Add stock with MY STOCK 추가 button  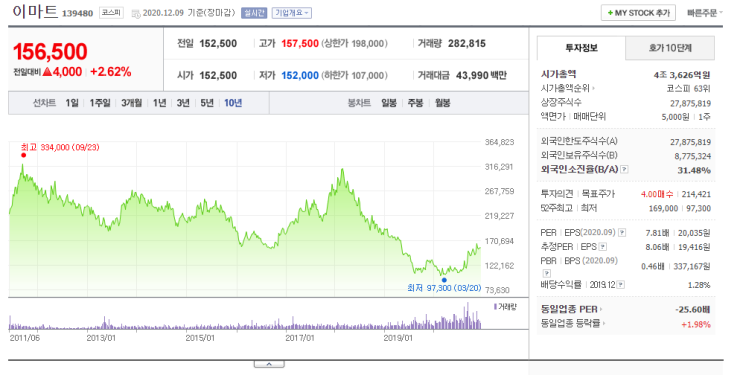tap(638, 13)
